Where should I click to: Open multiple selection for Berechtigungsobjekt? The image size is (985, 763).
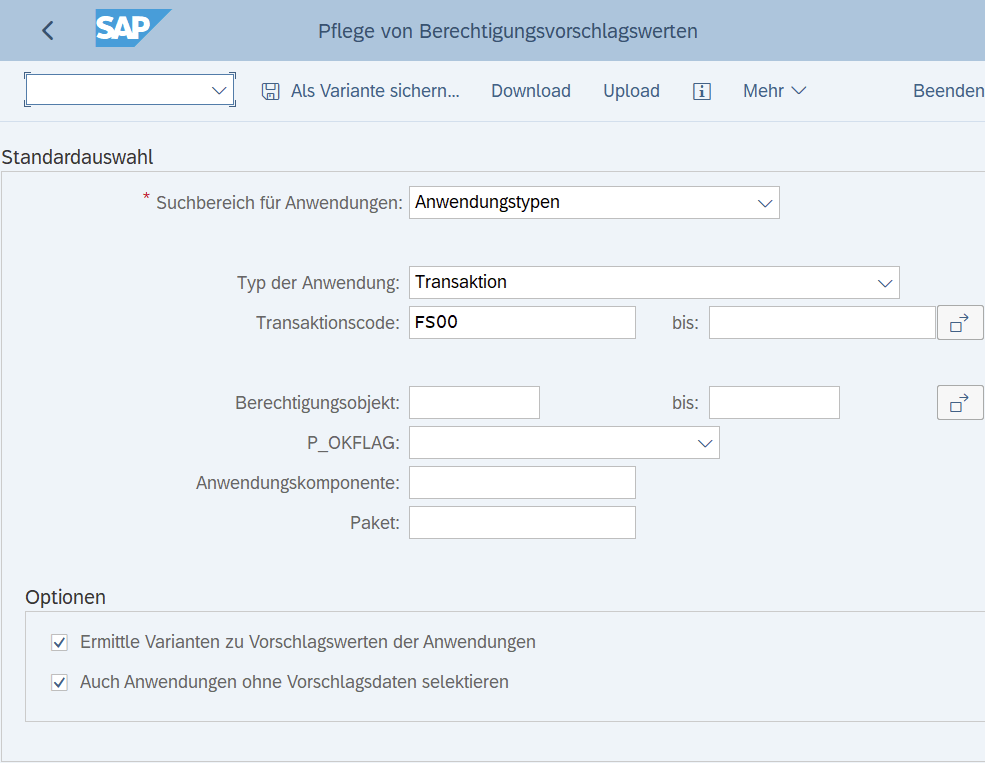(x=960, y=403)
